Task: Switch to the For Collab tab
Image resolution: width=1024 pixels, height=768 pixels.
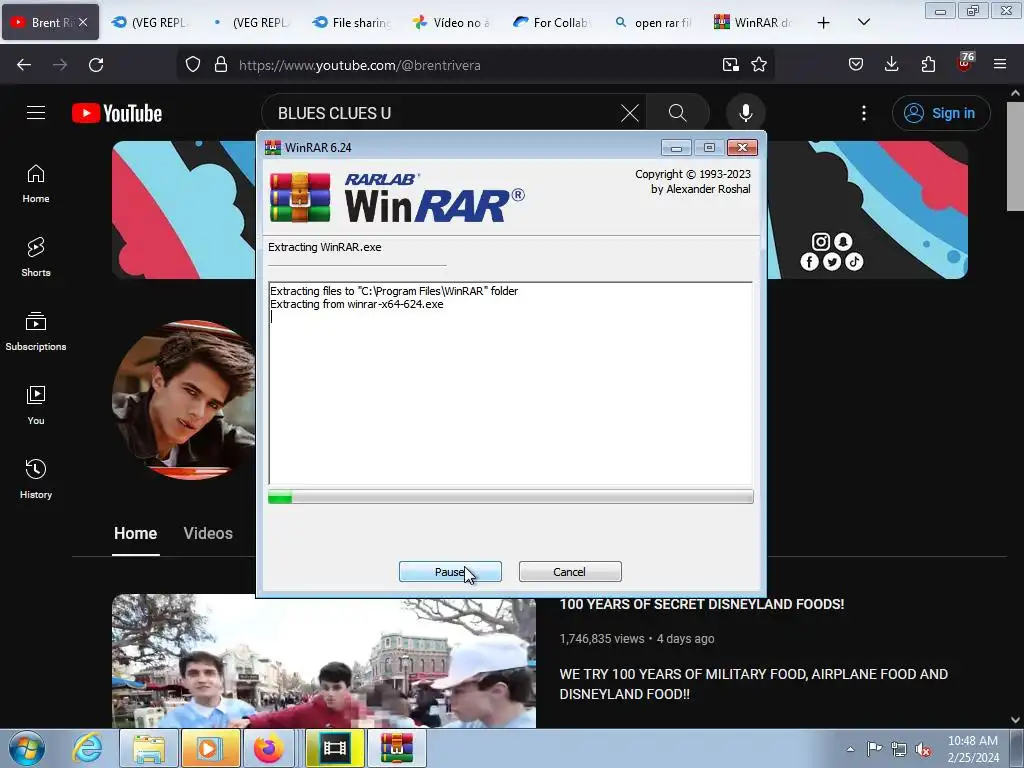Action: coord(552,23)
